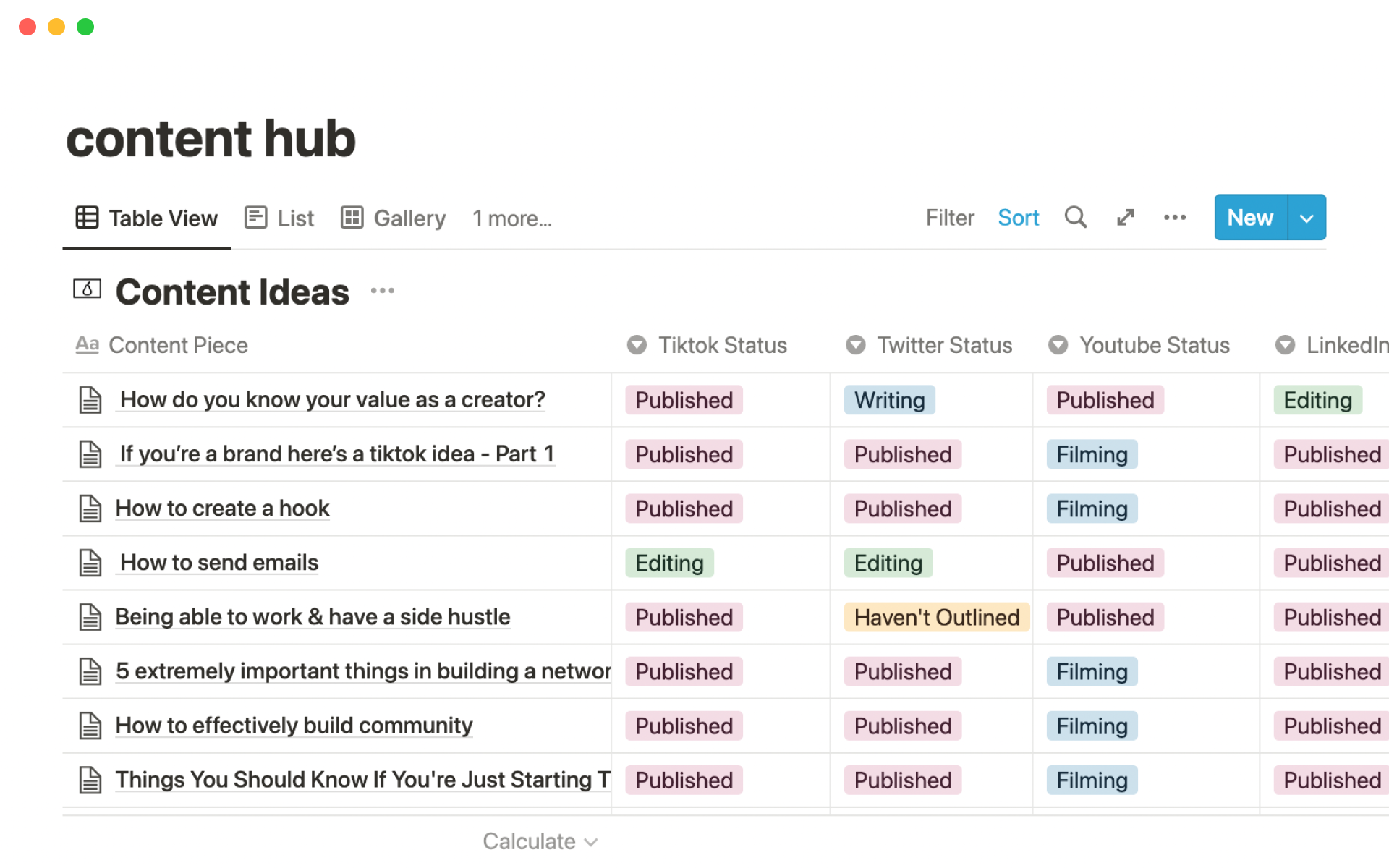Open the ellipsis next to Content Ideas
Viewport: 1389px width, 868px height.
382,291
